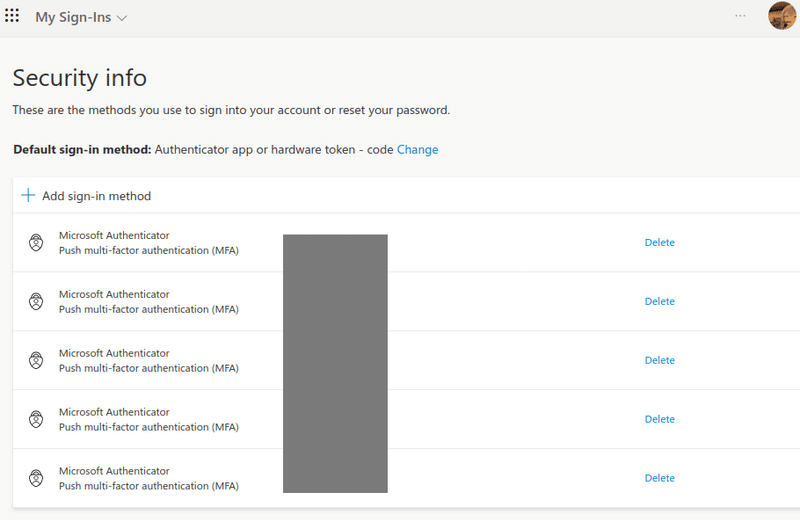Delete the second Microsoft Authenticator entry
The image size is (800, 520).
coord(659,301)
